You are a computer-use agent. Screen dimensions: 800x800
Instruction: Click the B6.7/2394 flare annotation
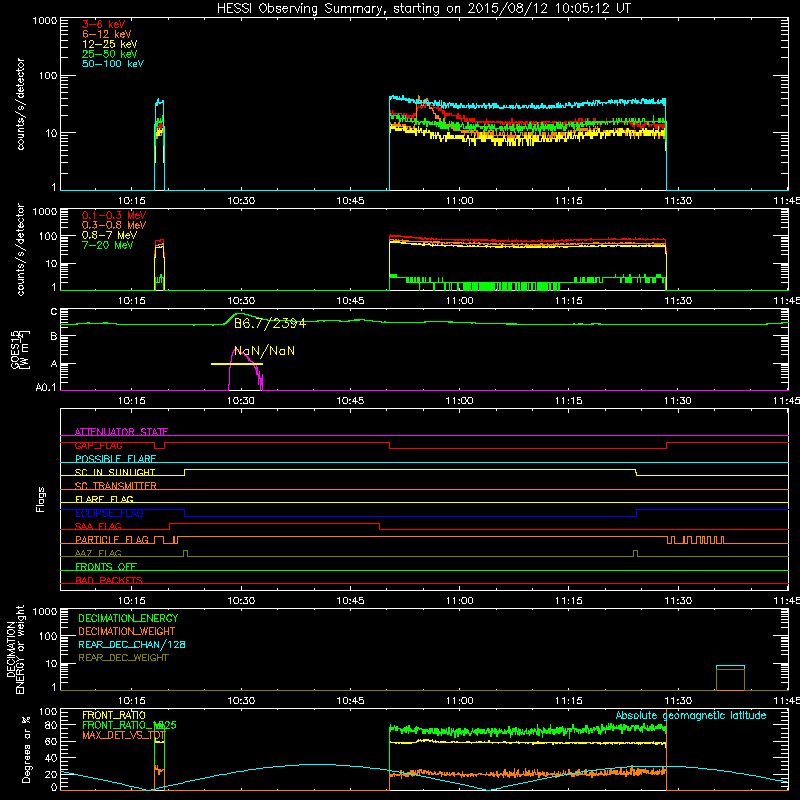pyautogui.click(x=269, y=323)
